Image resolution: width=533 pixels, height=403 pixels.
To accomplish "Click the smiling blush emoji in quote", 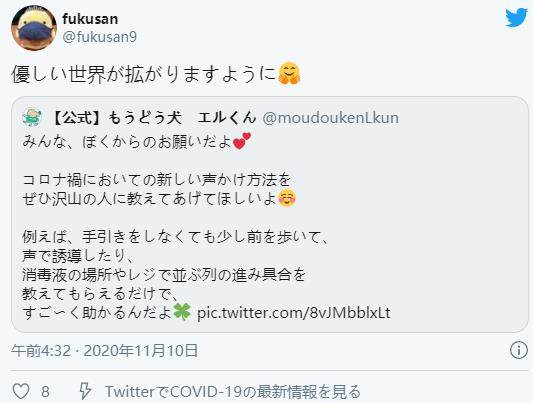I will point(287,198).
